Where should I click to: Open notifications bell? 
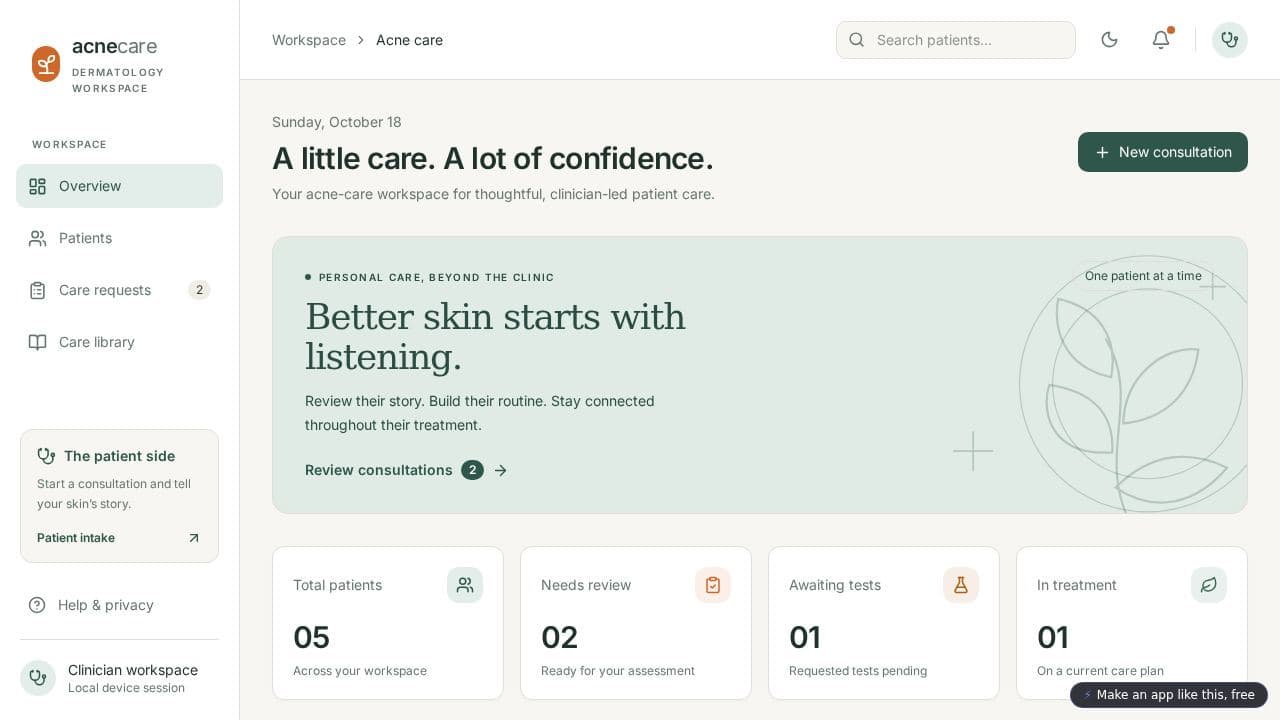coord(1161,40)
